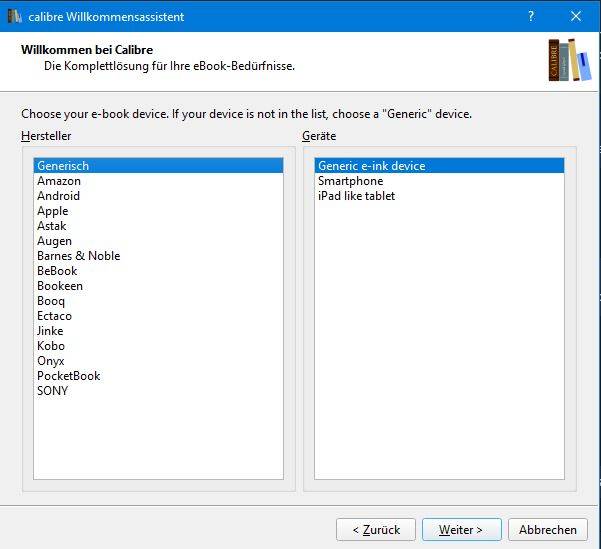
Task: Open the help question mark button
Action: 531,16
